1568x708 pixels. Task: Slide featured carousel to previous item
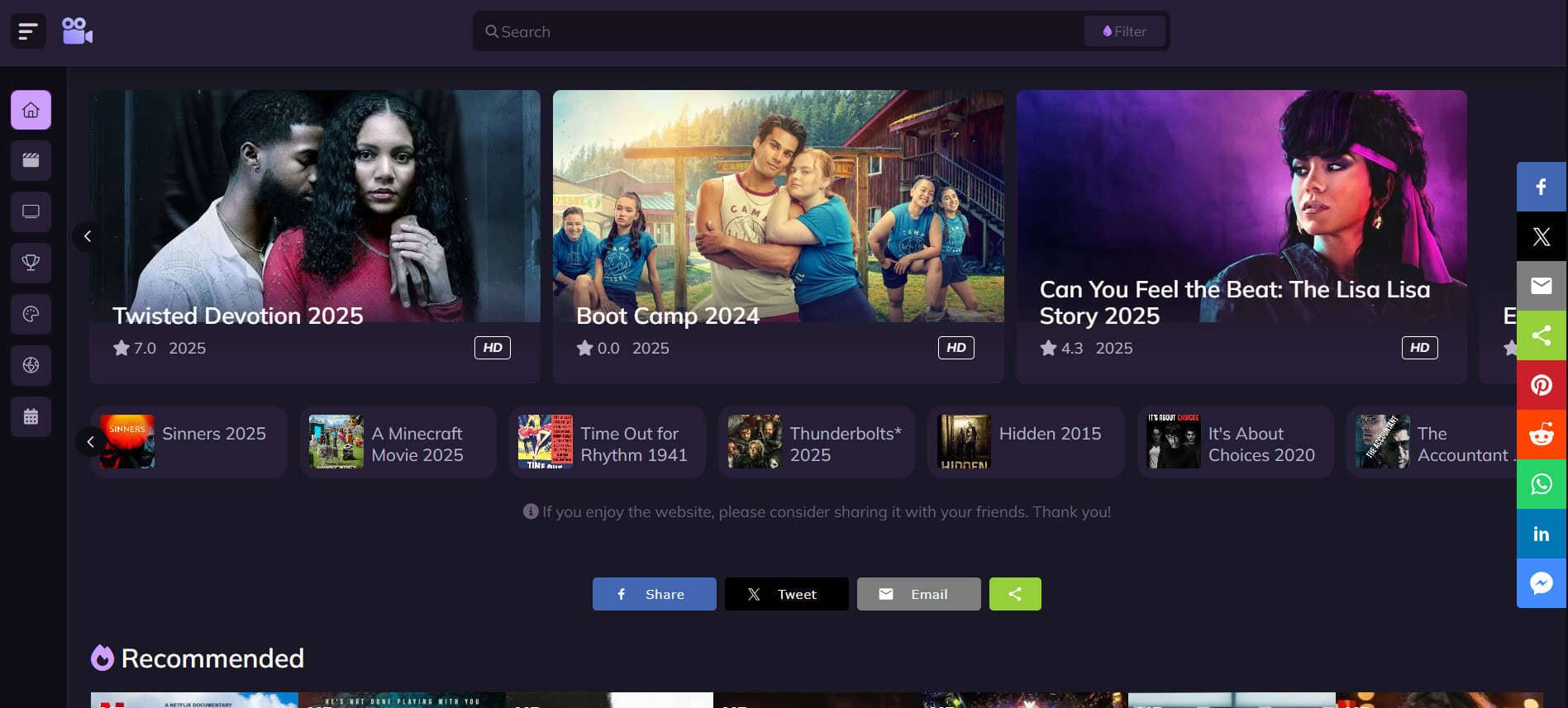pyautogui.click(x=87, y=236)
